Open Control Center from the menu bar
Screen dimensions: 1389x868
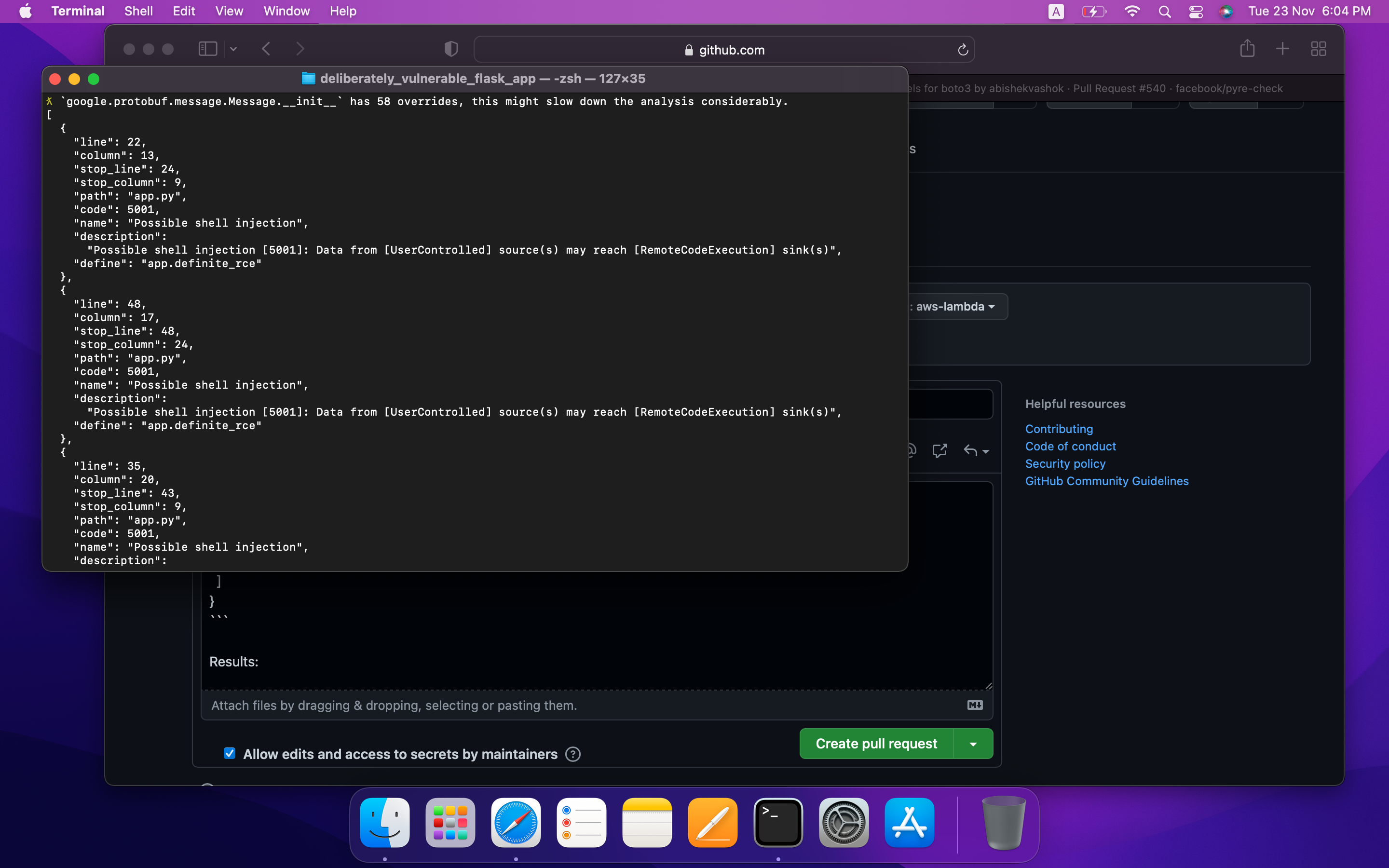click(1196, 11)
